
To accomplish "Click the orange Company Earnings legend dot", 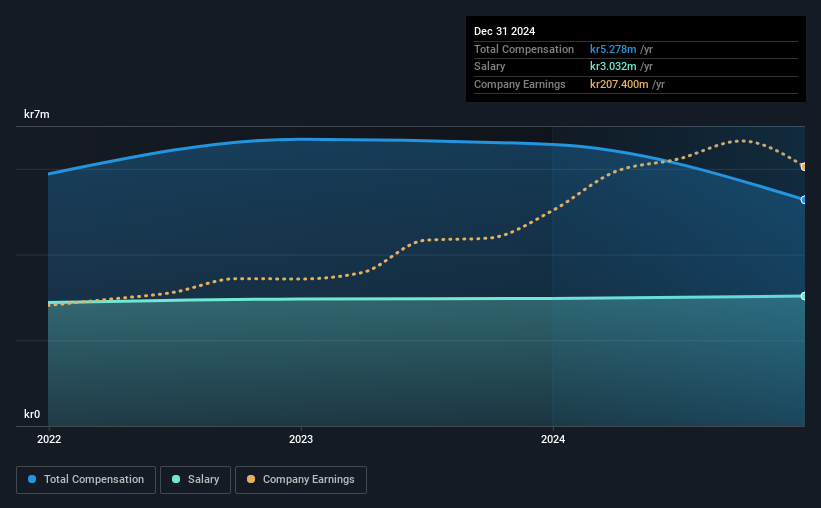I will 251,479.
